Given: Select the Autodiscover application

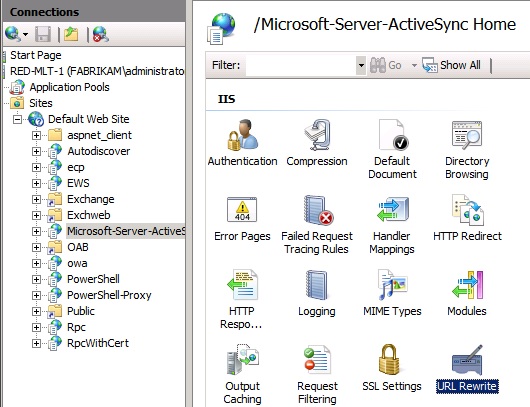Looking at the screenshot, I should click(98, 151).
